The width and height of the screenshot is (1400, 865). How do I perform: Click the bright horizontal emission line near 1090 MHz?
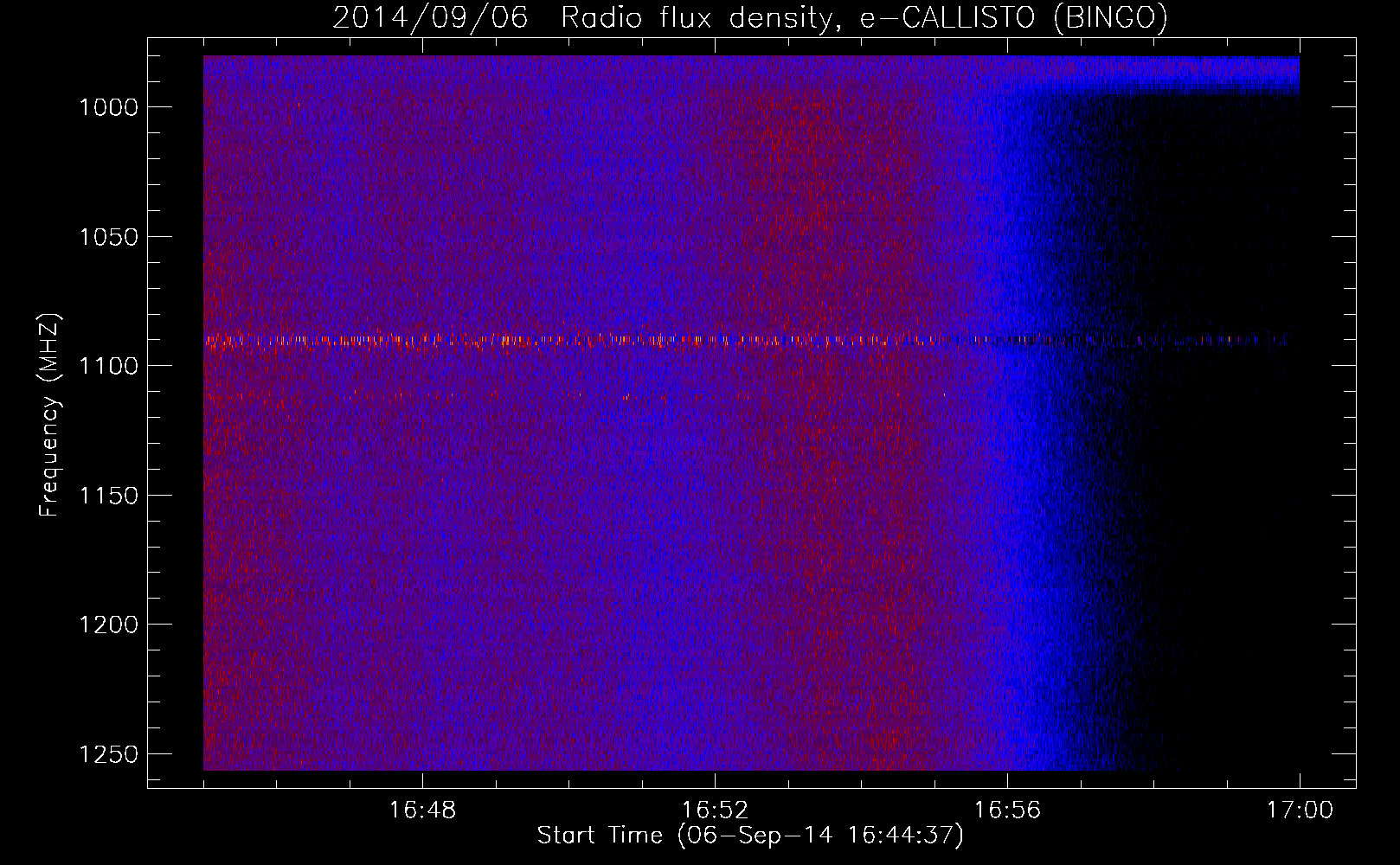tap(746, 340)
